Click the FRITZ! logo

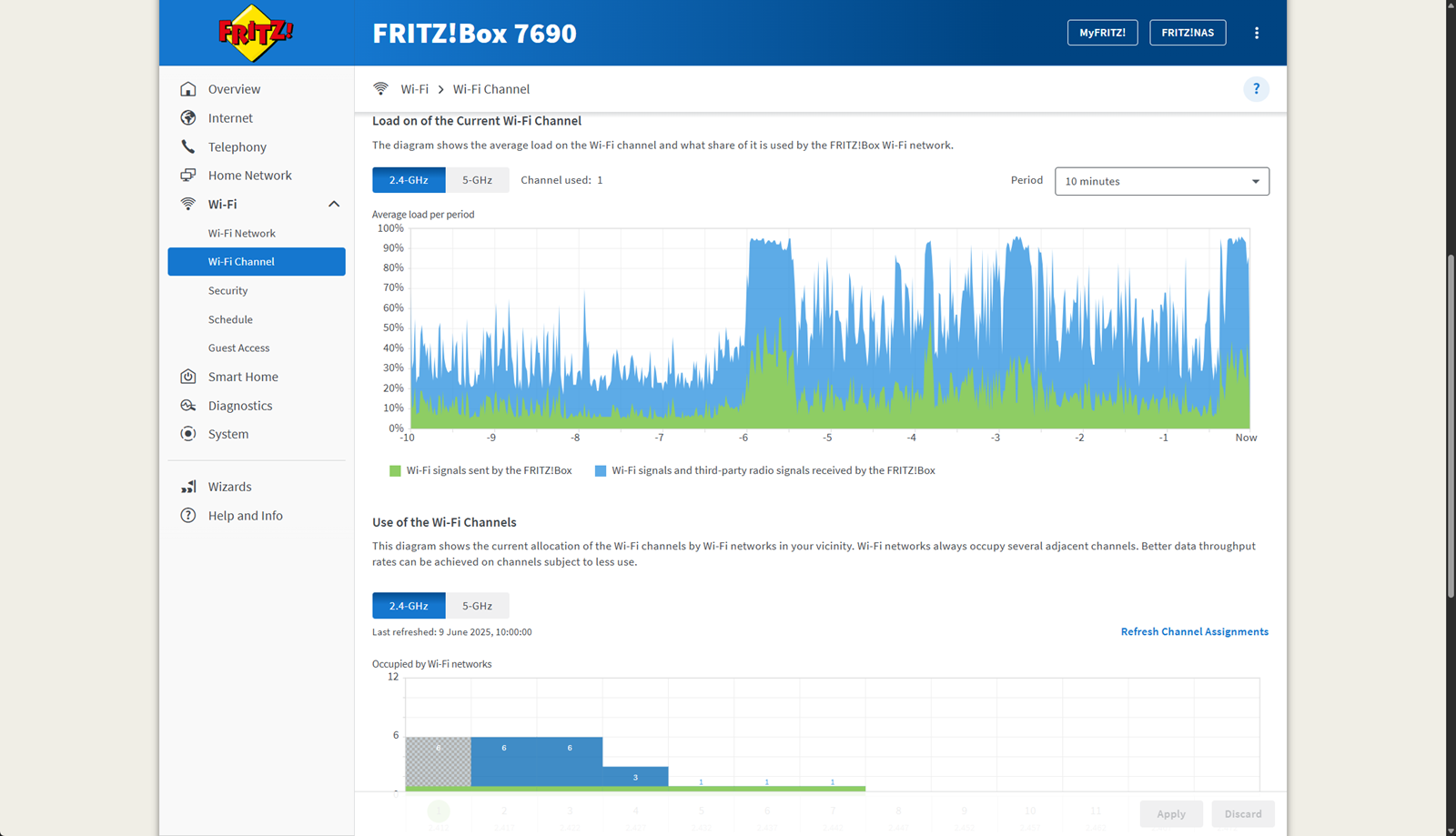(256, 33)
